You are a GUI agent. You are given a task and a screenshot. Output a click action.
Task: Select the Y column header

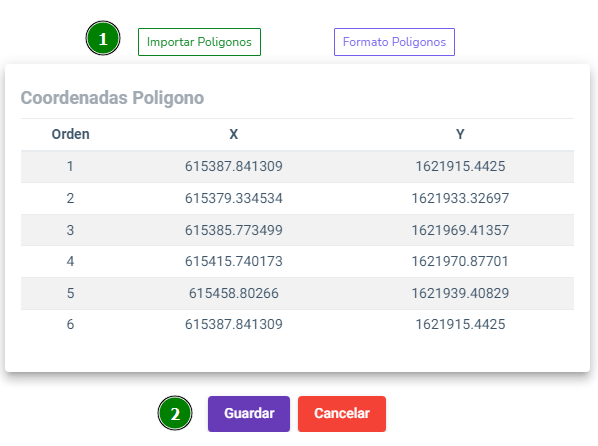point(460,134)
